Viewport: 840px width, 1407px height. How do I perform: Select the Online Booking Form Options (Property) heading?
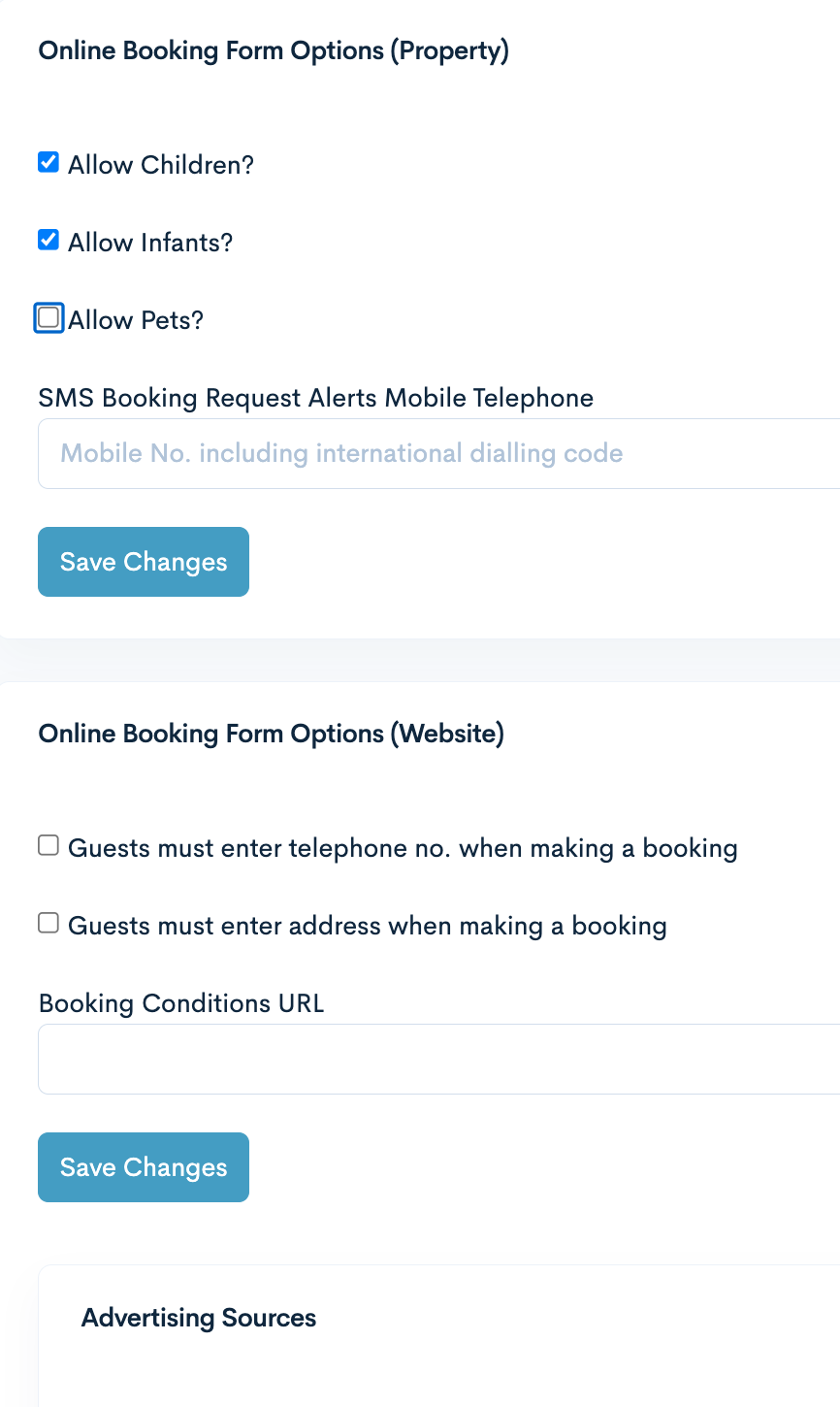pyautogui.click(x=274, y=50)
